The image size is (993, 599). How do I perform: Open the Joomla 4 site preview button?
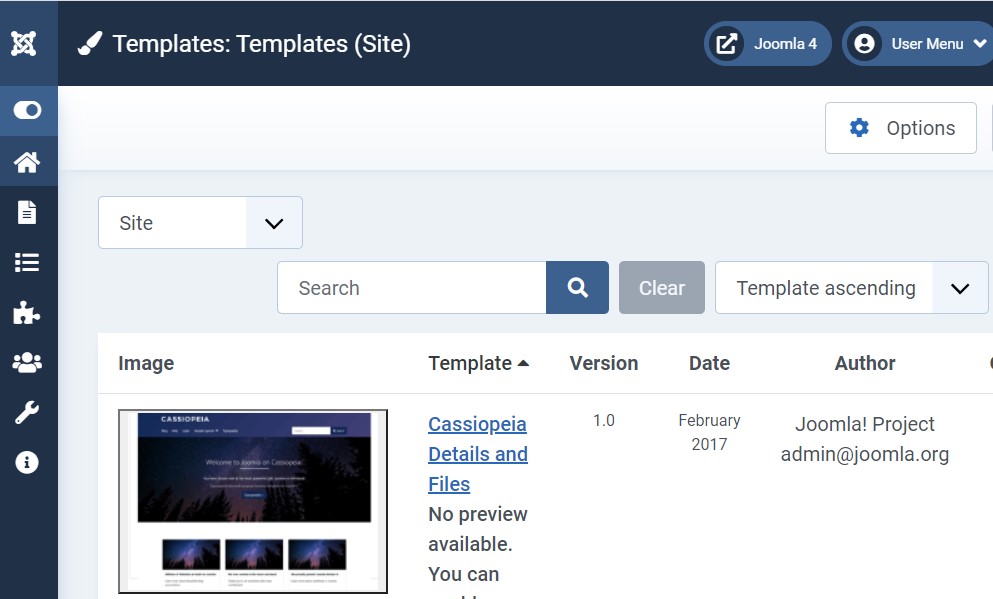[x=768, y=44]
